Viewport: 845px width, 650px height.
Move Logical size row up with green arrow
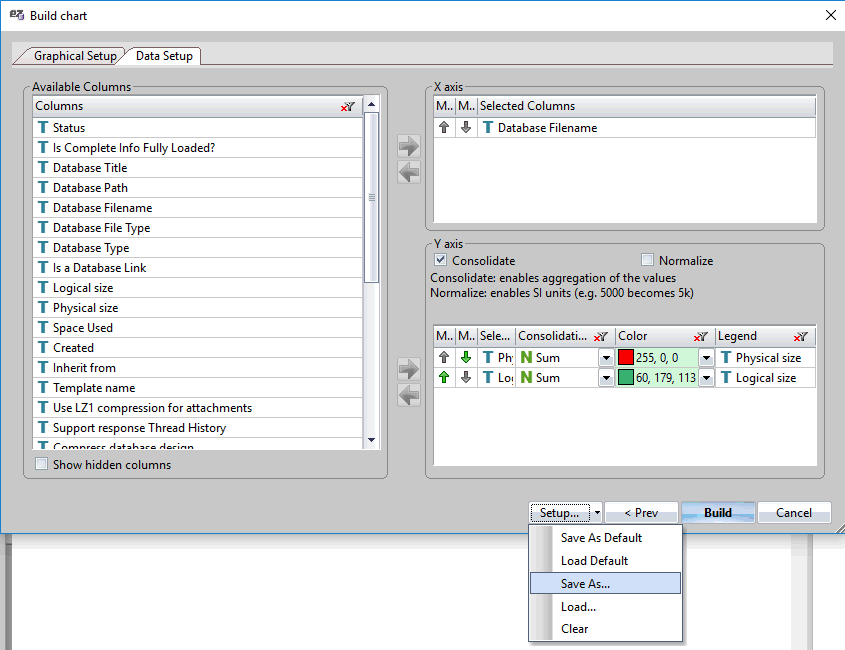pos(444,378)
